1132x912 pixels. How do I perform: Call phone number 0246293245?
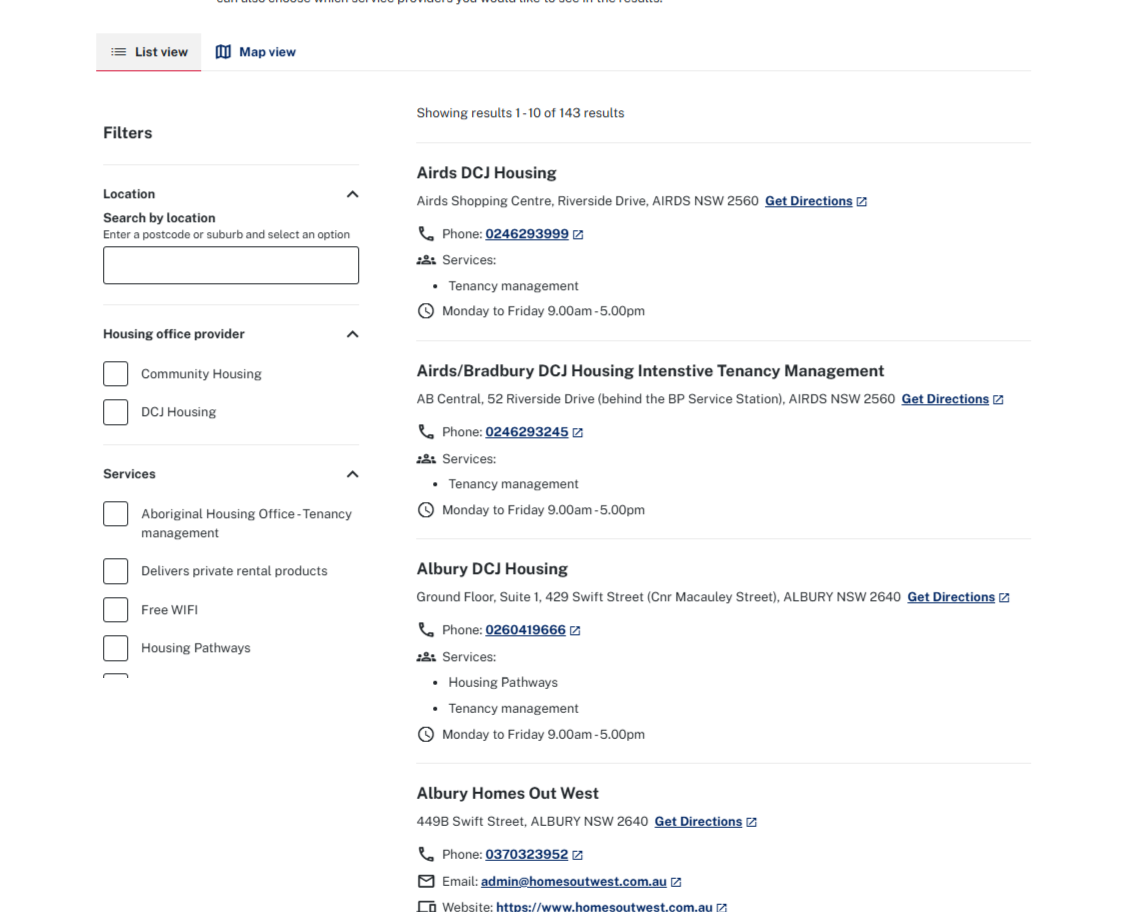point(527,432)
